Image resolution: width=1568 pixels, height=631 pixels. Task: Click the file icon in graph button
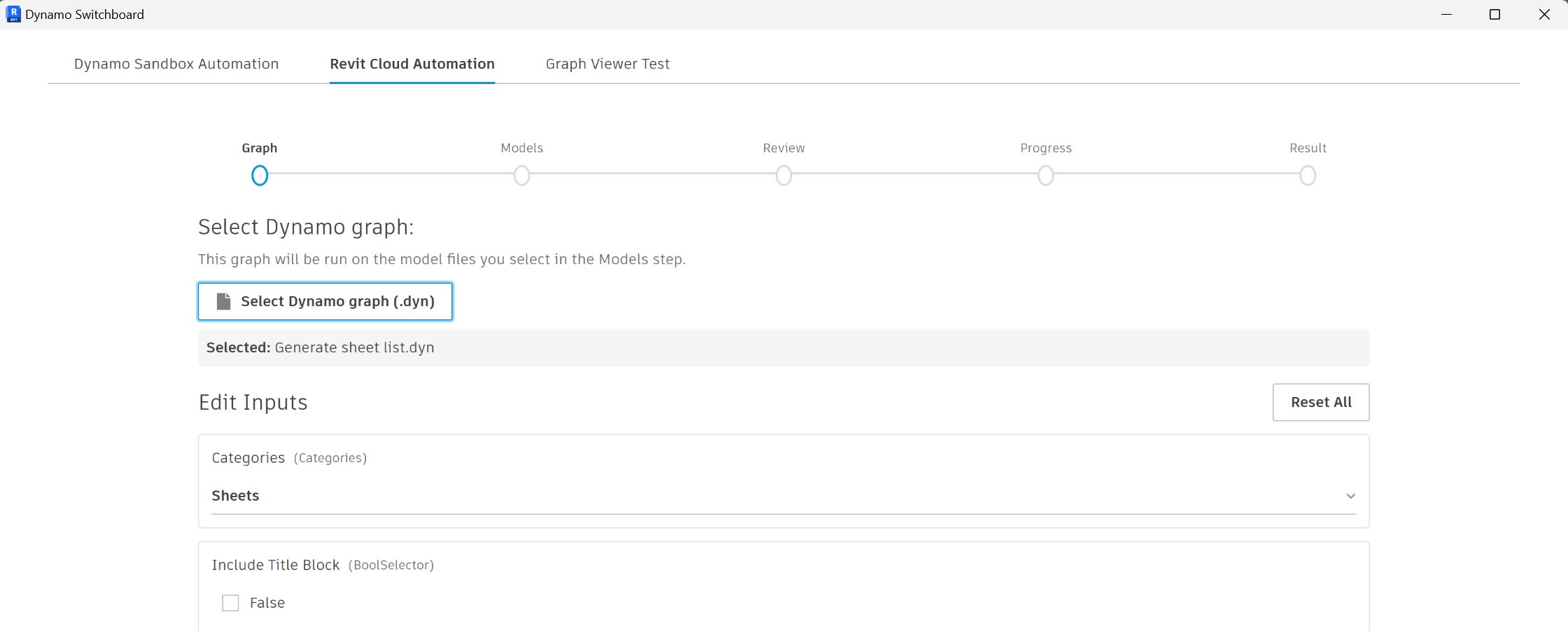[x=223, y=301]
